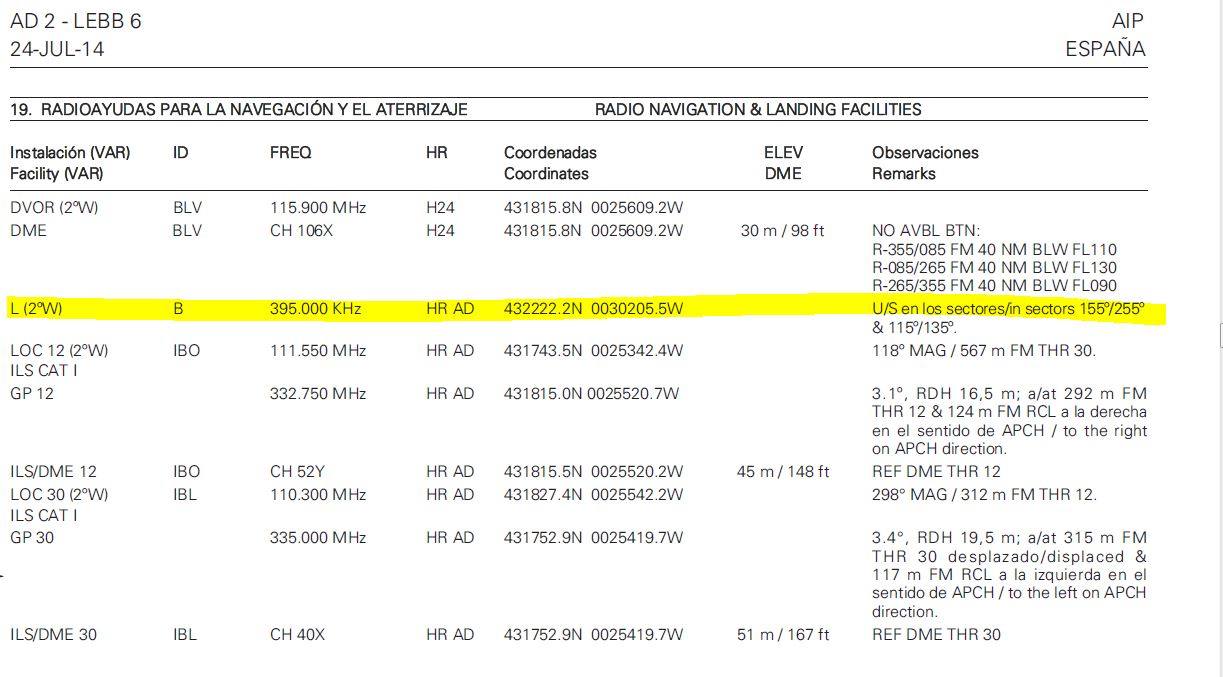Click the 'AD 2 - LEBB 6' page header
The height and width of the screenshot is (677, 1223).
76,21
